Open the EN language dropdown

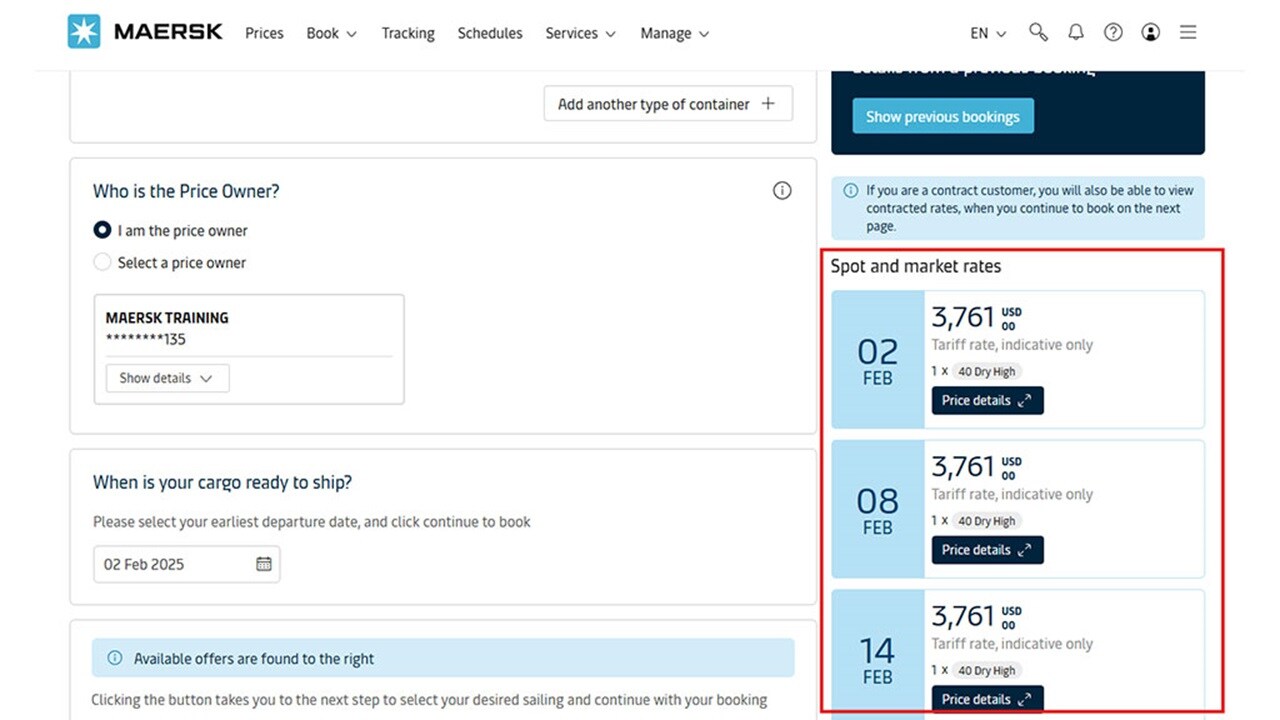pyautogui.click(x=986, y=32)
